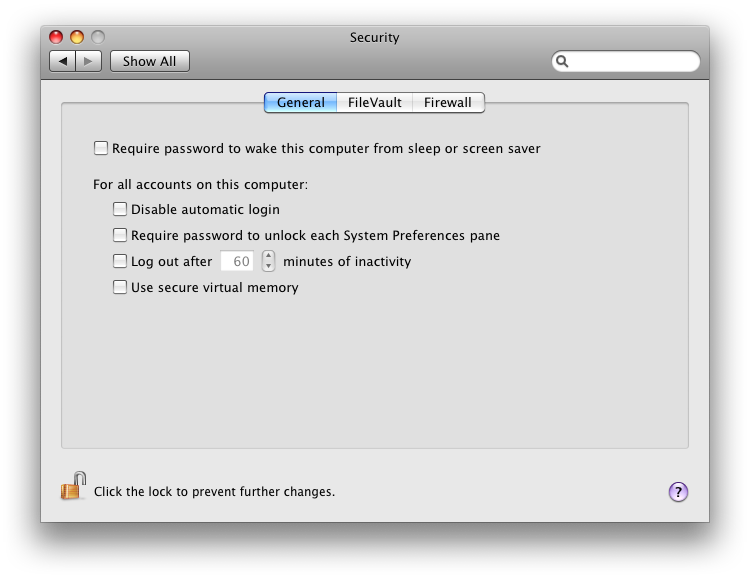750x578 pixels.
Task: Open the Firewall tab
Action: pos(447,102)
